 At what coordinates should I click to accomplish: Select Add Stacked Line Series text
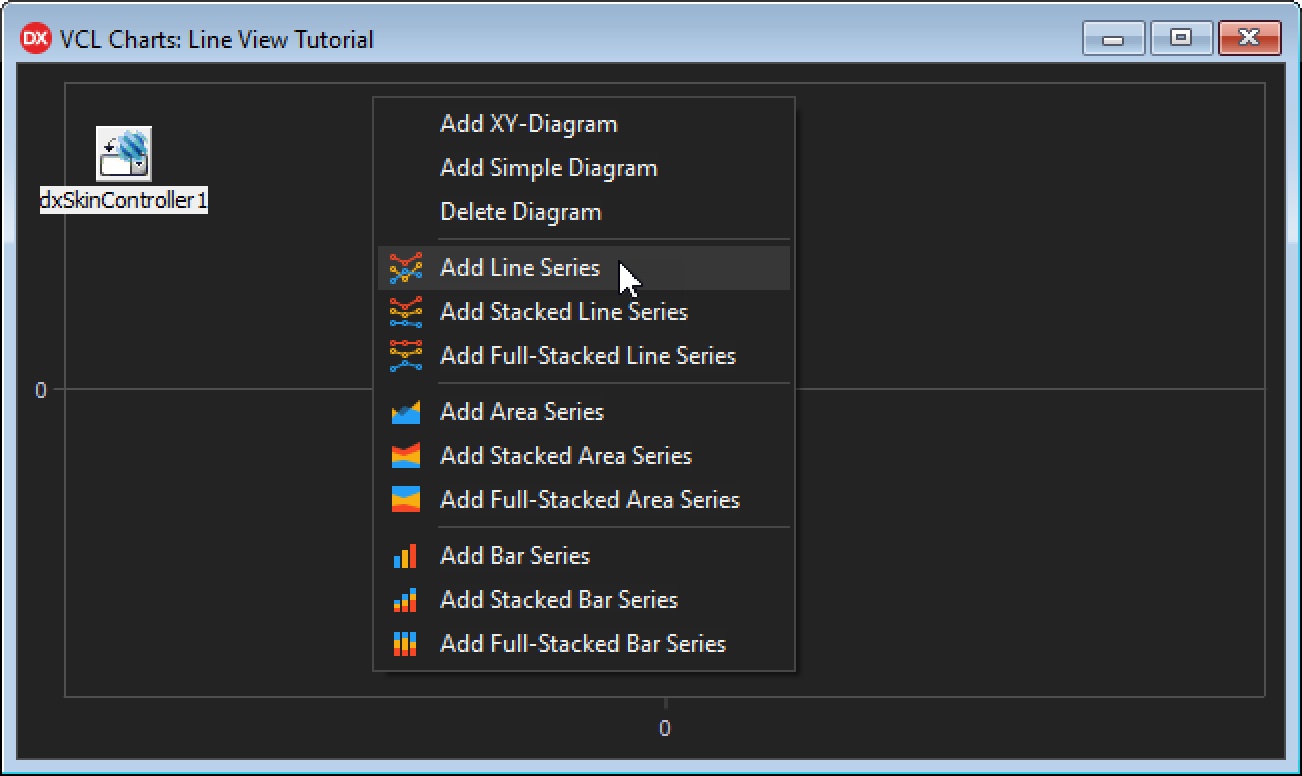click(563, 312)
